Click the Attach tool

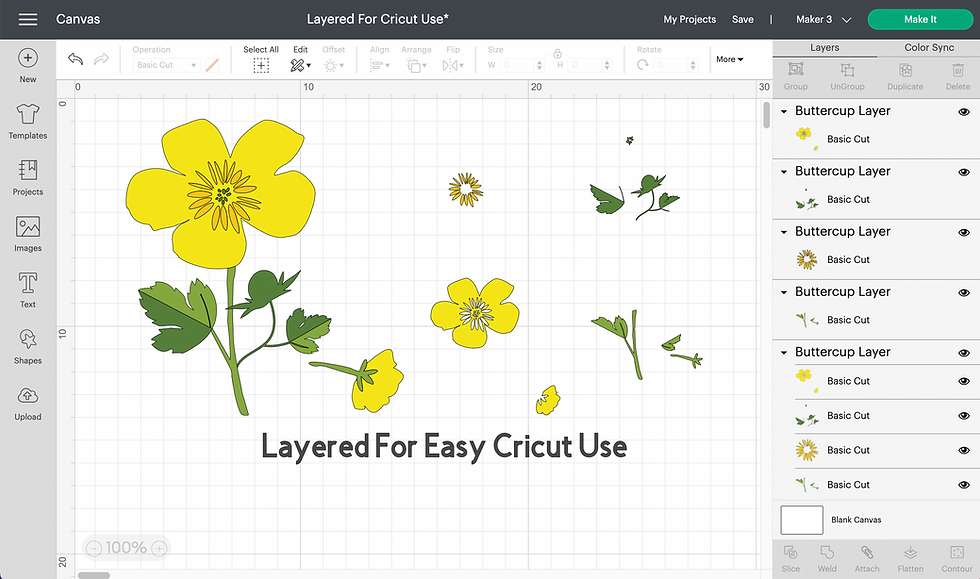[867, 558]
